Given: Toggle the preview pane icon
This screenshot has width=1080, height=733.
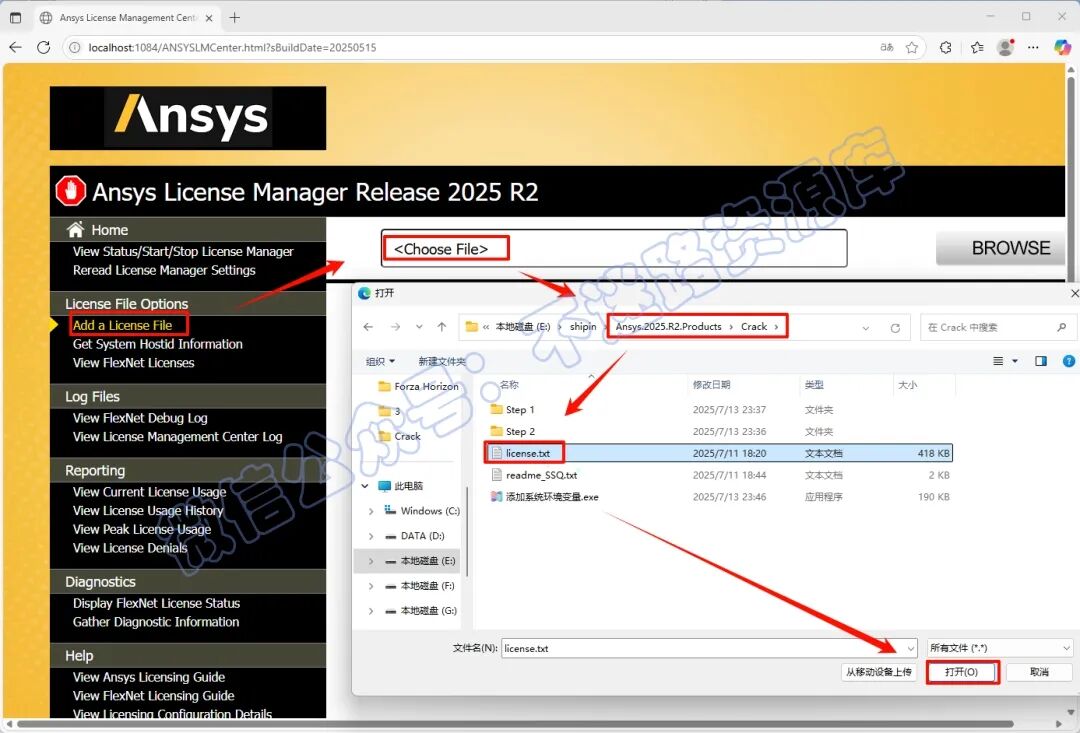Looking at the screenshot, I should [x=1041, y=361].
